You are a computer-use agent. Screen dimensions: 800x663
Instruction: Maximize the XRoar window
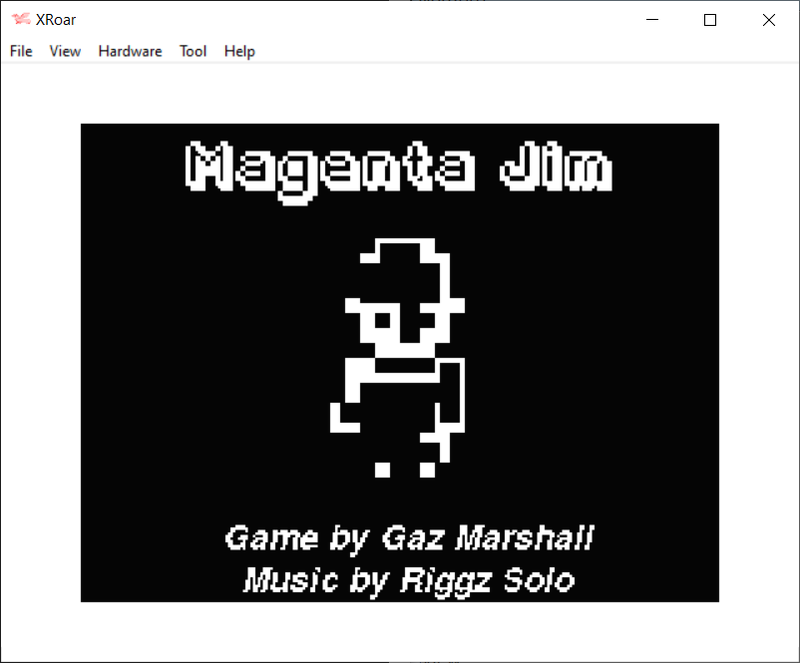tap(710, 20)
